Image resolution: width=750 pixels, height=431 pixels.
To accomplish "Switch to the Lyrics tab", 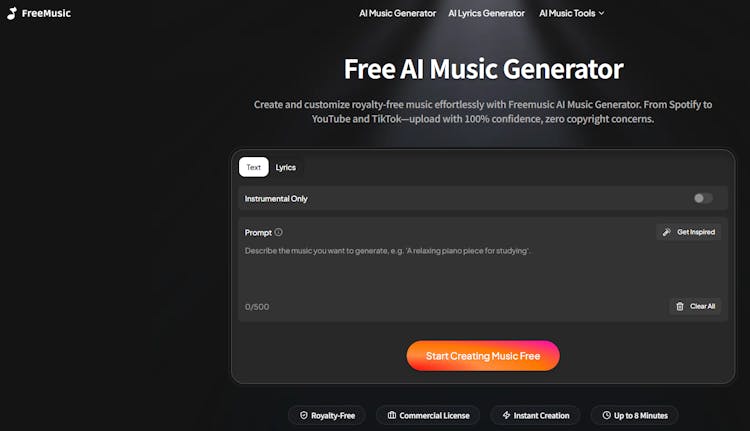I will 286,167.
